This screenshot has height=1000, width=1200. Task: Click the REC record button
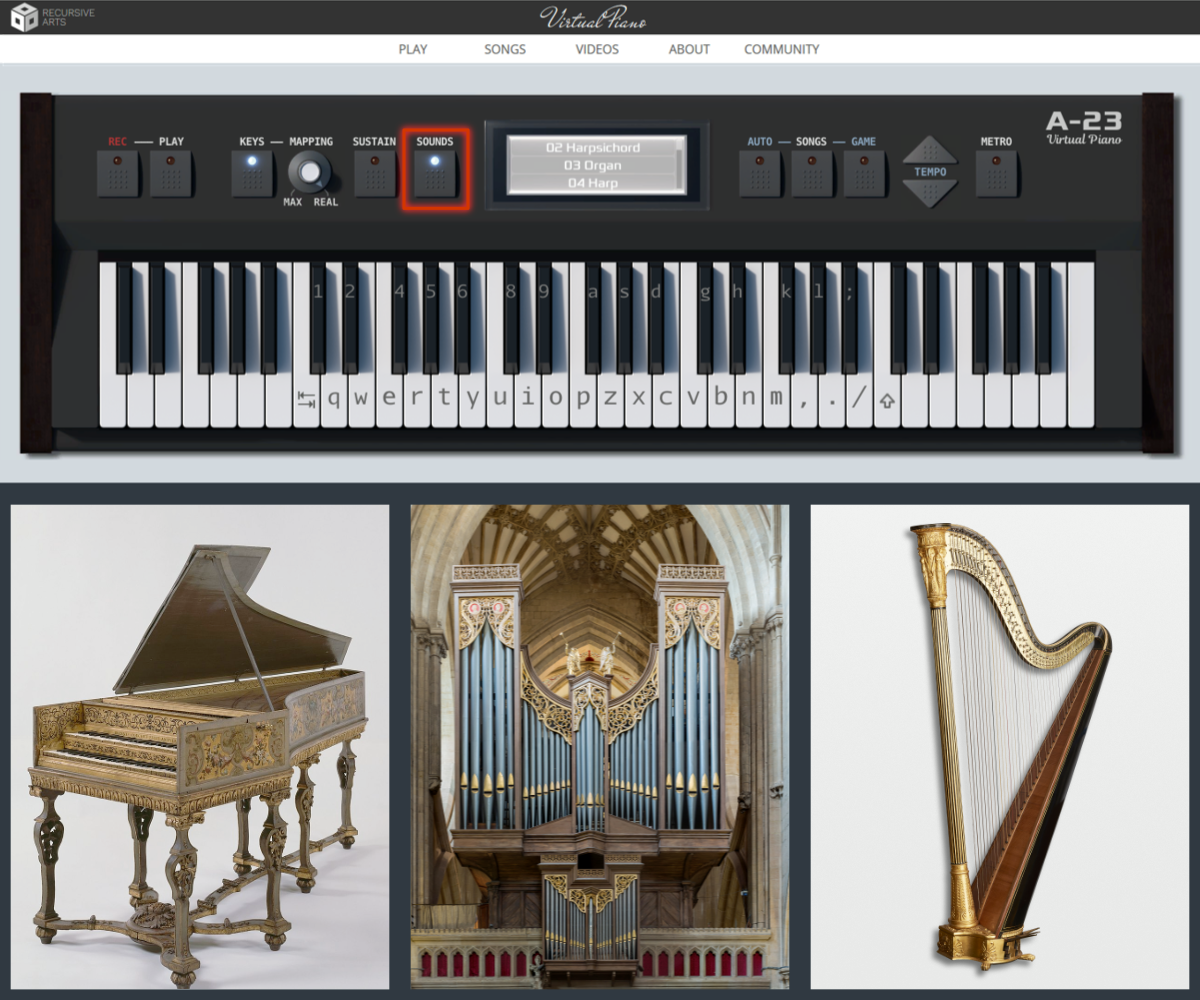tap(118, 173)
